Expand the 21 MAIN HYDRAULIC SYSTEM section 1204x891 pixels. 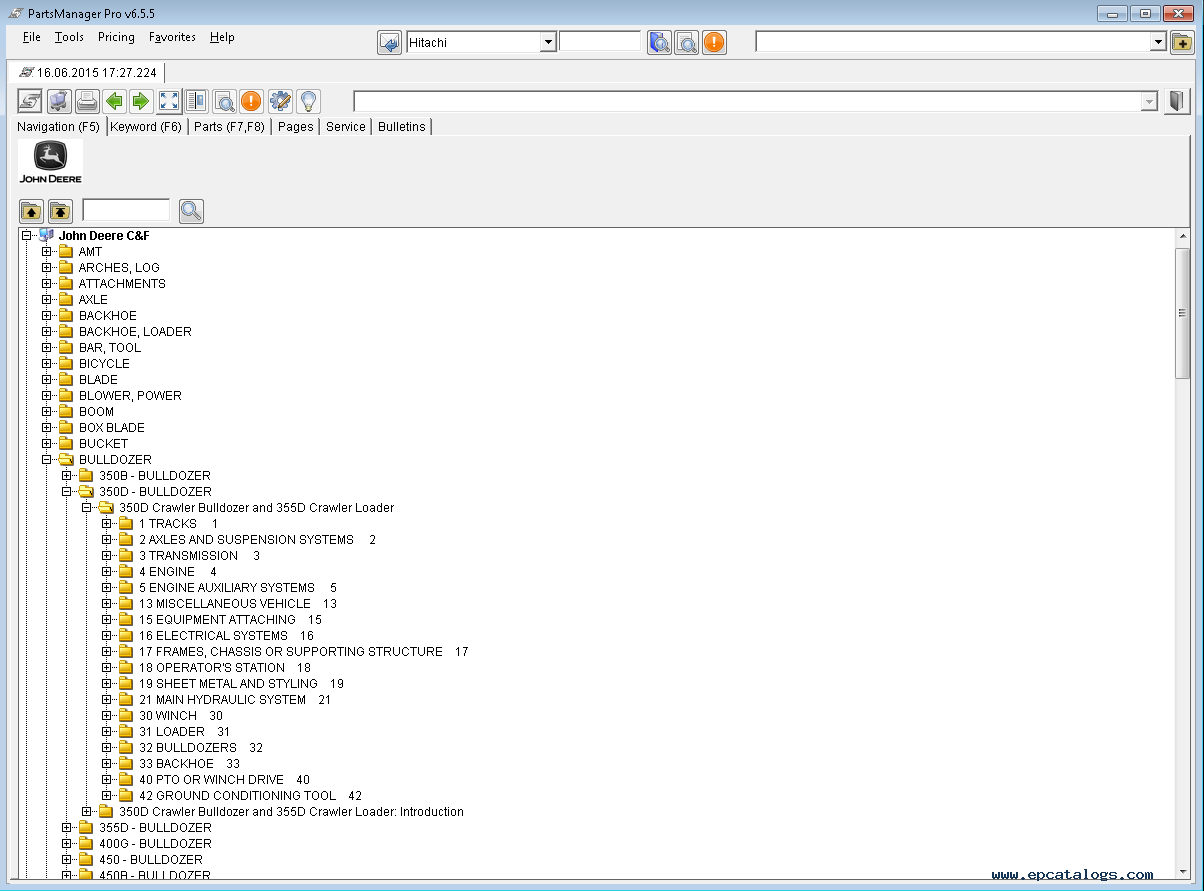pyautogui.click(x=107, y=700)
